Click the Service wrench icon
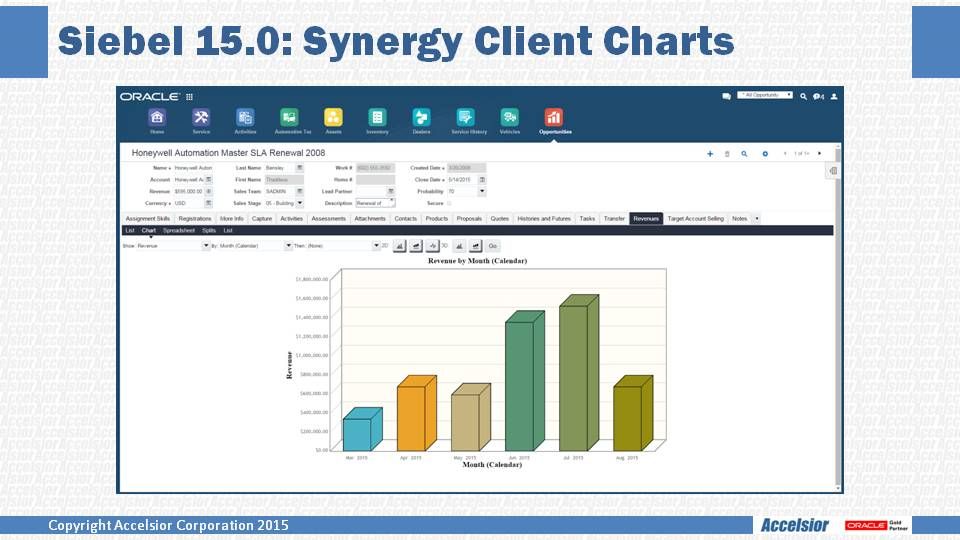 click(201, 118)
